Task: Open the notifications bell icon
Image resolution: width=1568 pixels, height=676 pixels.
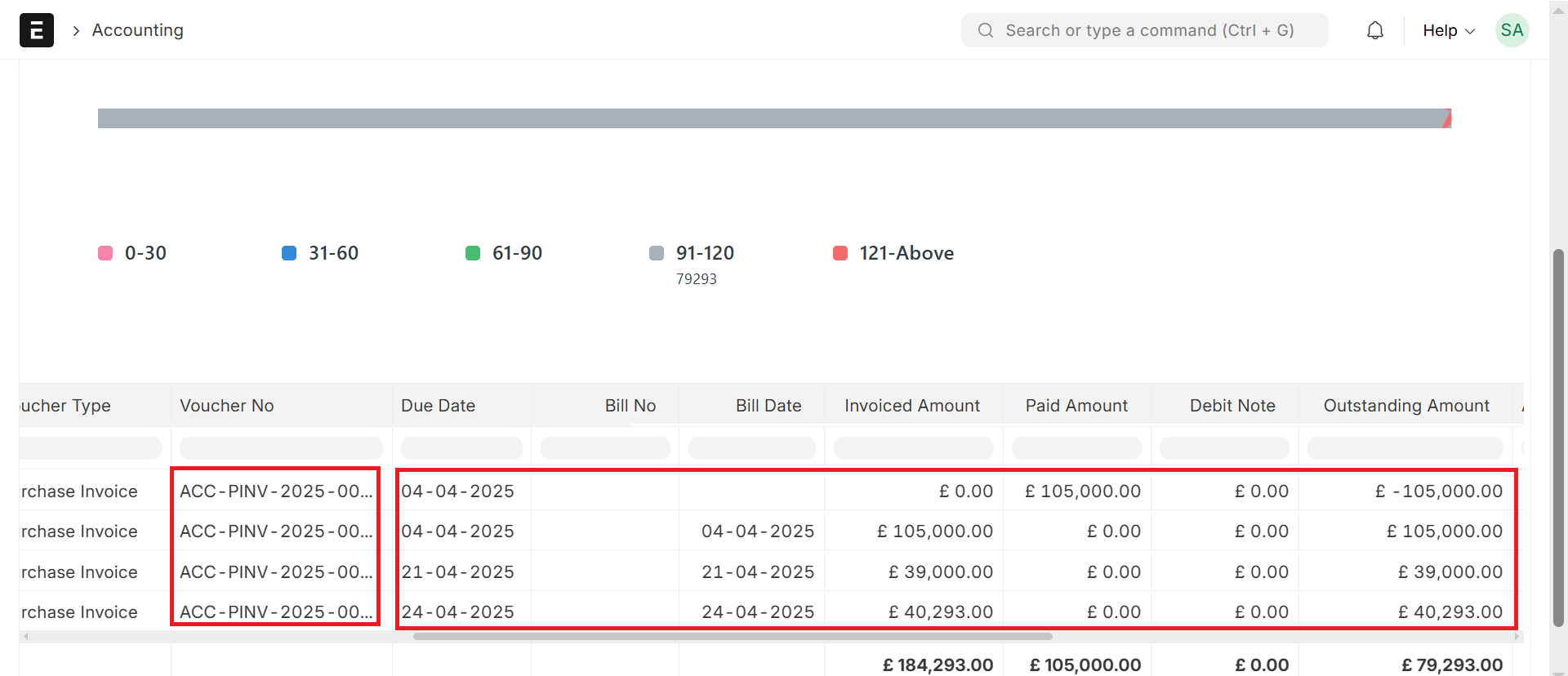Action: [x=1375, y=30]
